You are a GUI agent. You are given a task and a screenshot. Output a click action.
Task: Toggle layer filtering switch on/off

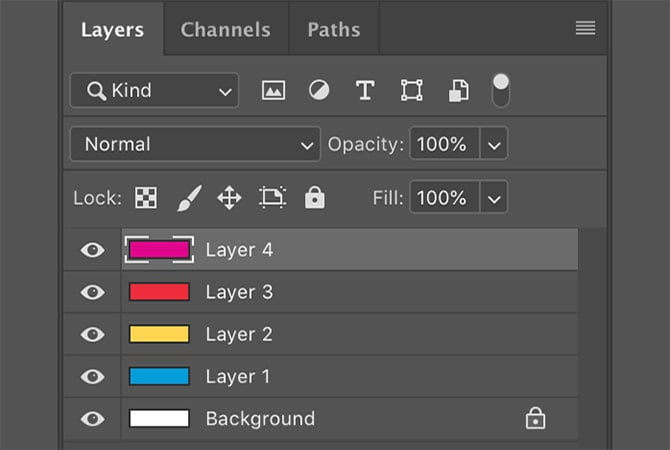[501, 90]
